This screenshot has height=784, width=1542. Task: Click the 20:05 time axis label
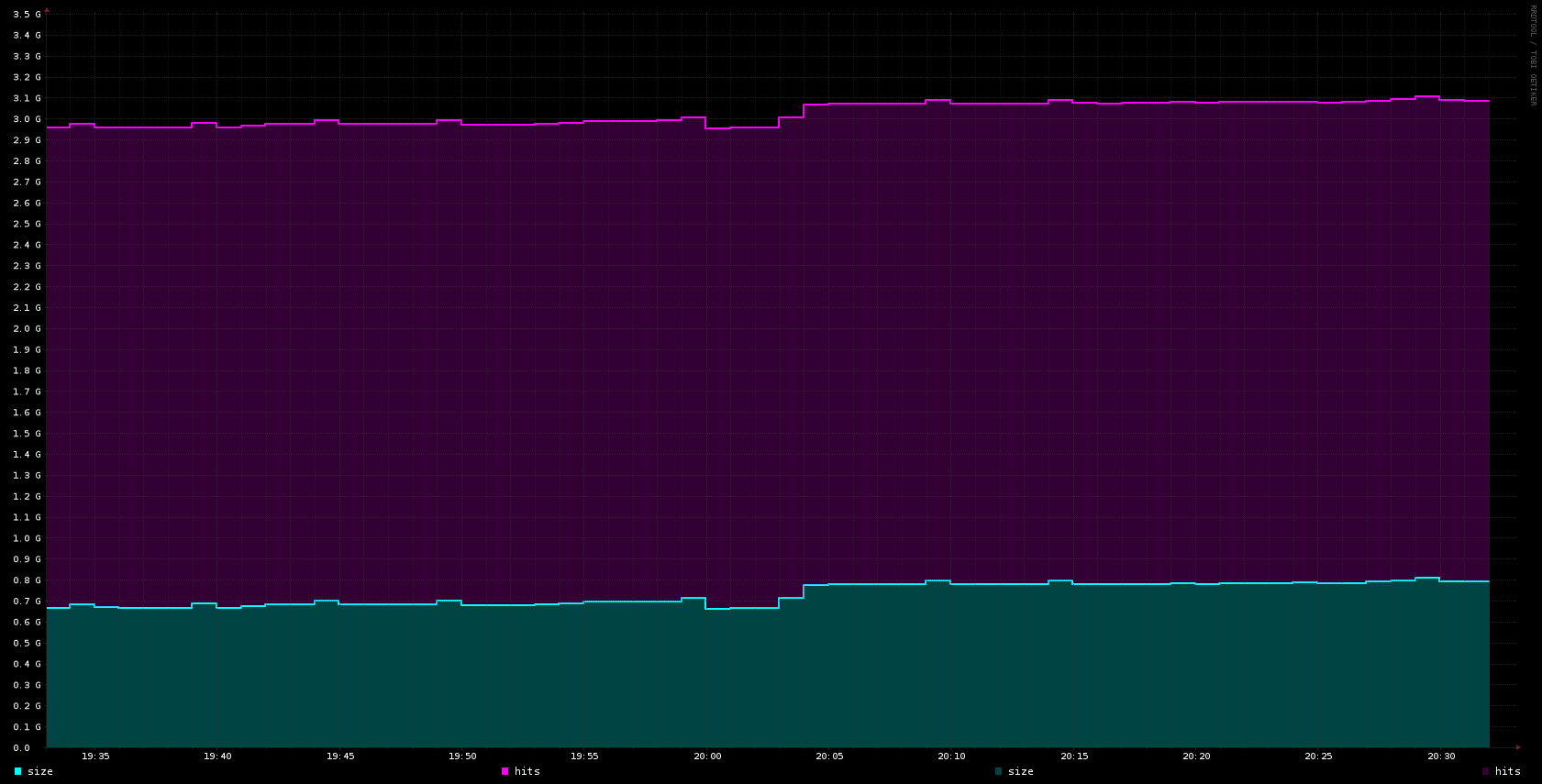(x=829, y=756)
